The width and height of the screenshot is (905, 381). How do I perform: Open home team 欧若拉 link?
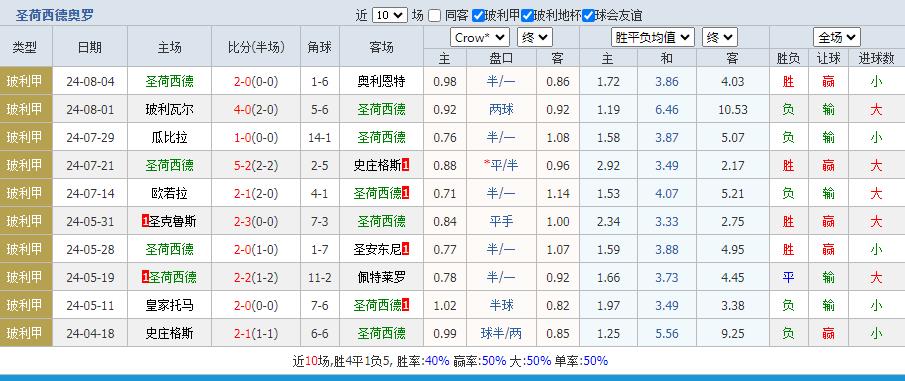169,193
